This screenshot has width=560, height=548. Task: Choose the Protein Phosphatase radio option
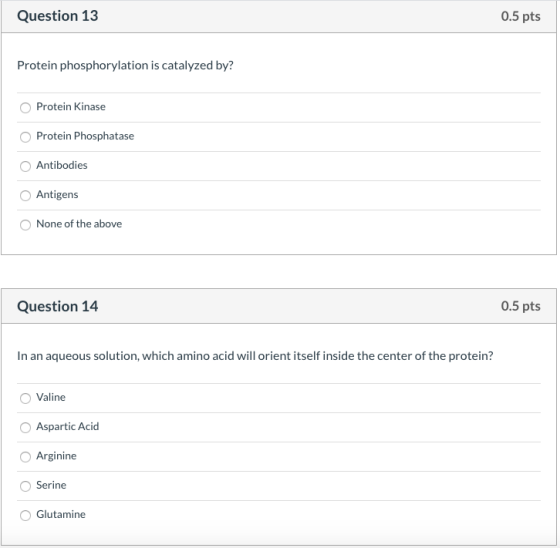(25, 137)
